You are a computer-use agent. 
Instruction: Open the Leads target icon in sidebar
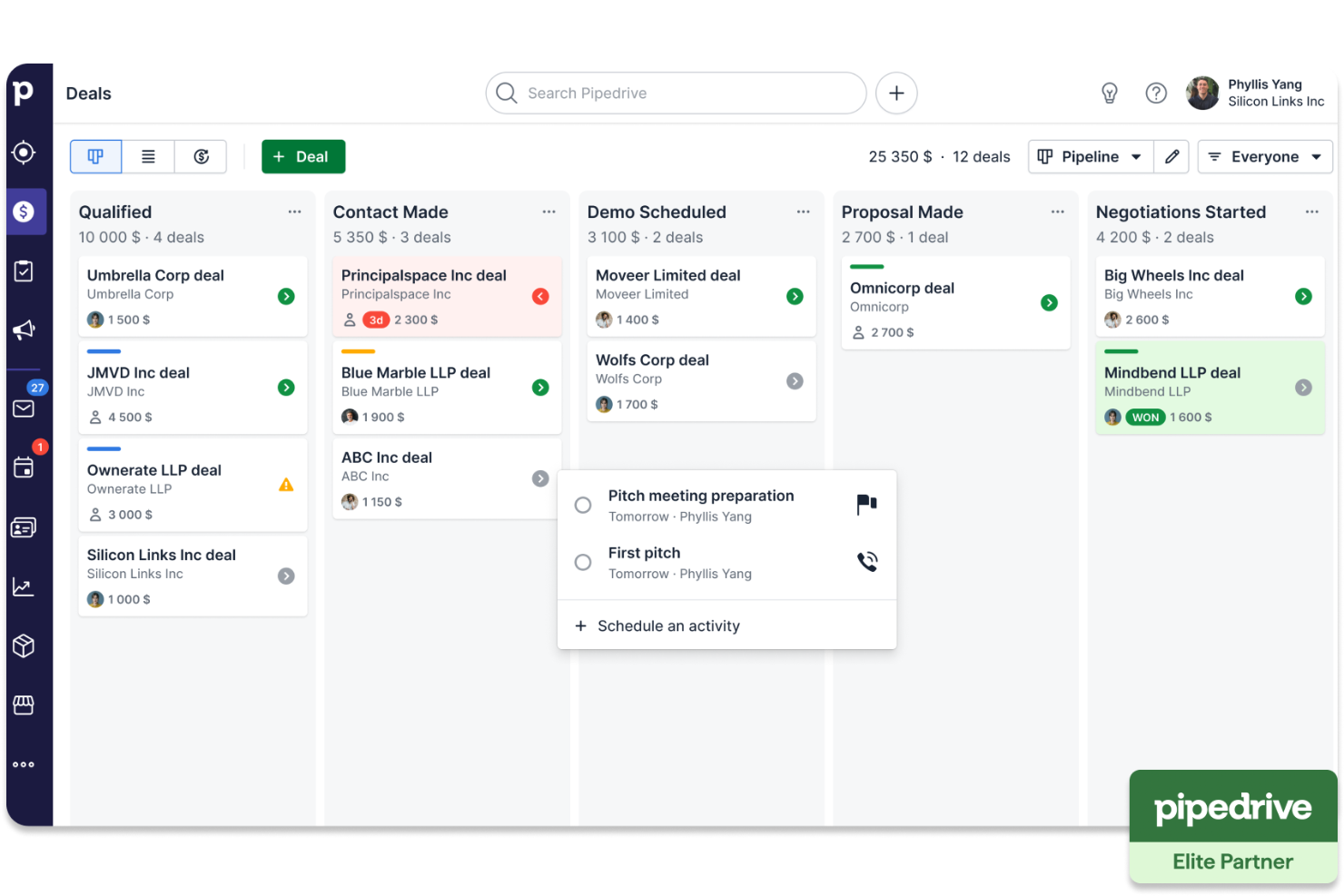(x=24, y=152)
